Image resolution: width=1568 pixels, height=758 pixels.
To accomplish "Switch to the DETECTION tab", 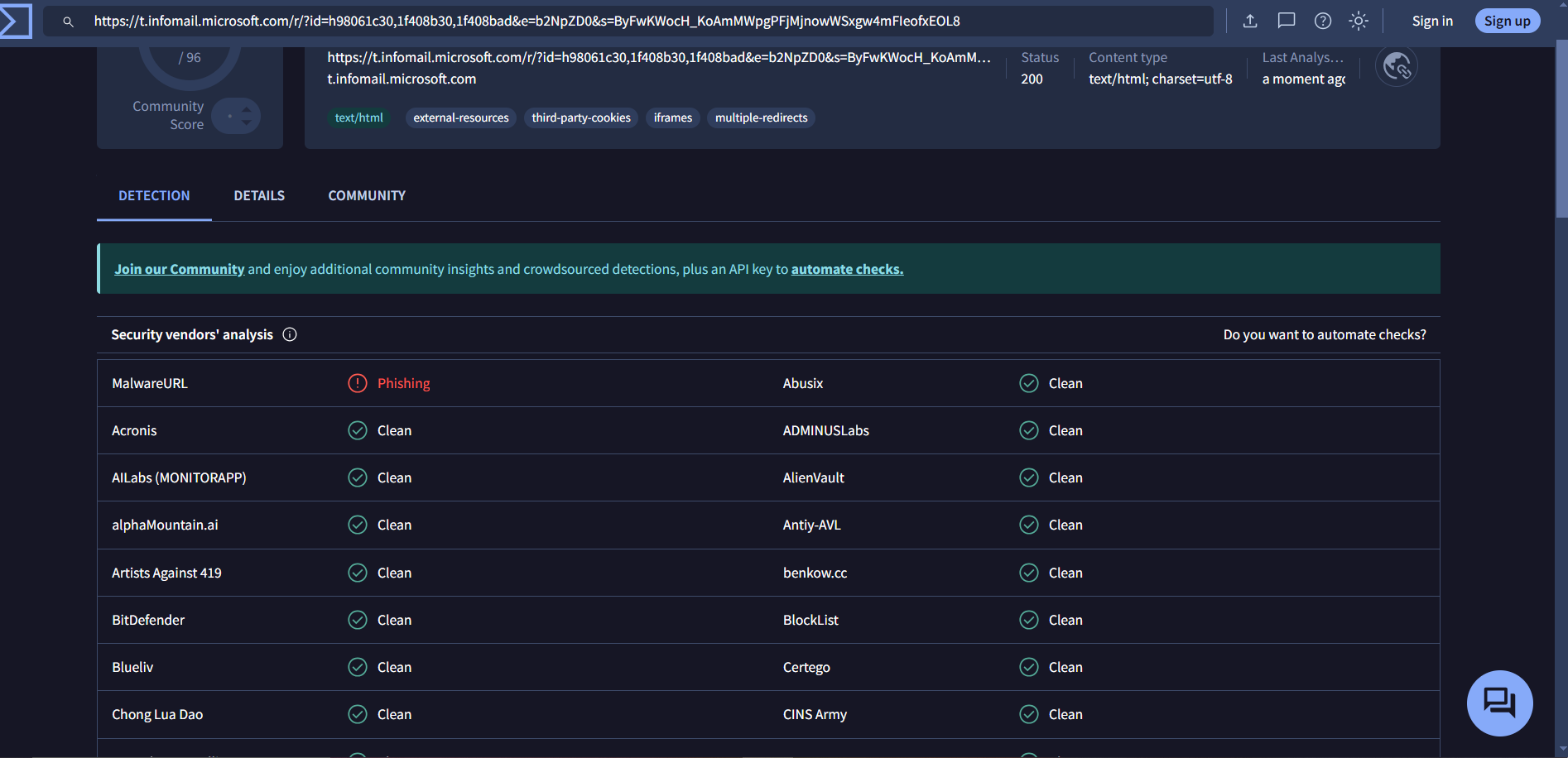I will click(x=154, y=195).
